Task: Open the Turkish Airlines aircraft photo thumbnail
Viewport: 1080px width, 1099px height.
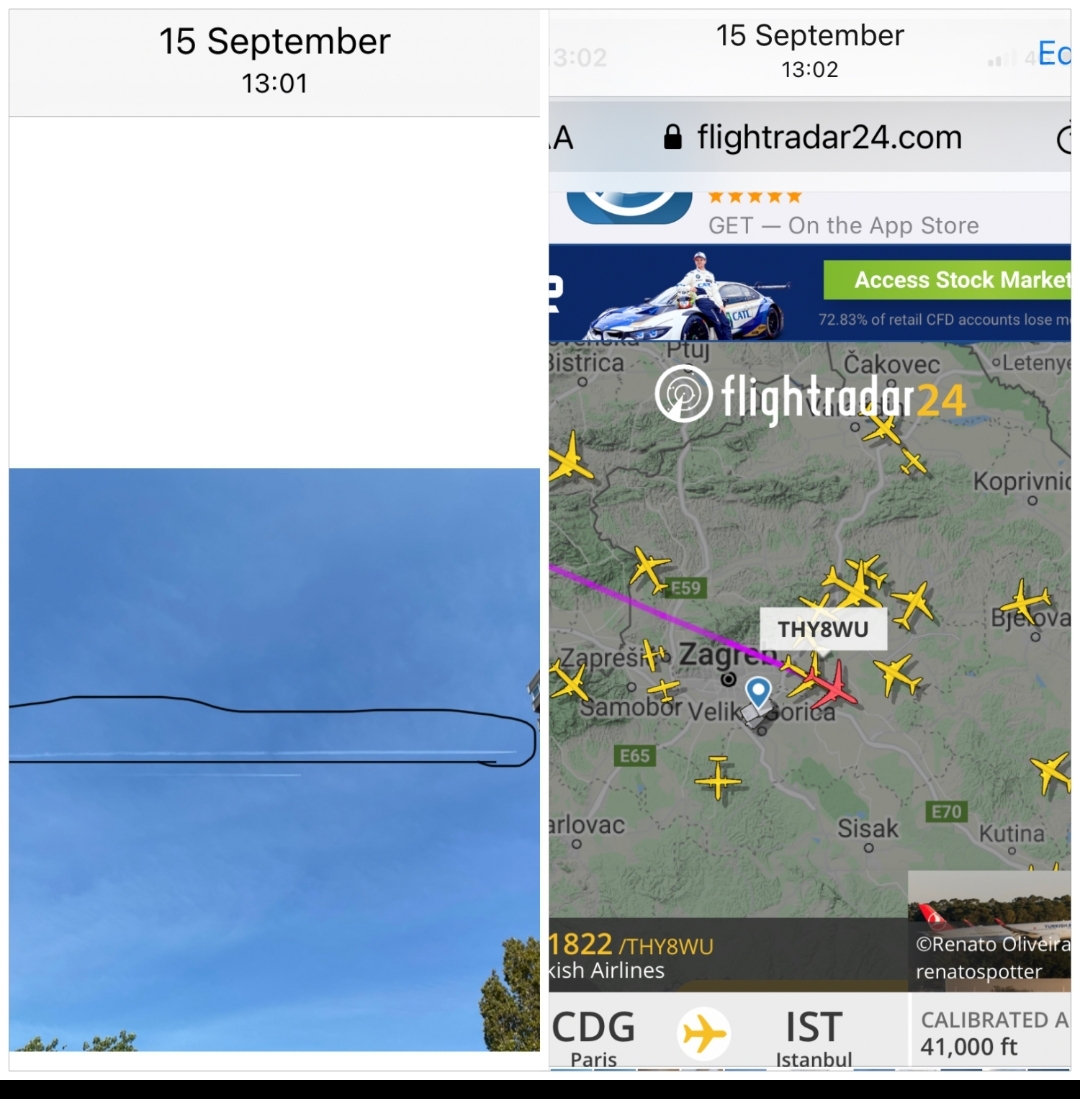Action: (x=989, y=931)
